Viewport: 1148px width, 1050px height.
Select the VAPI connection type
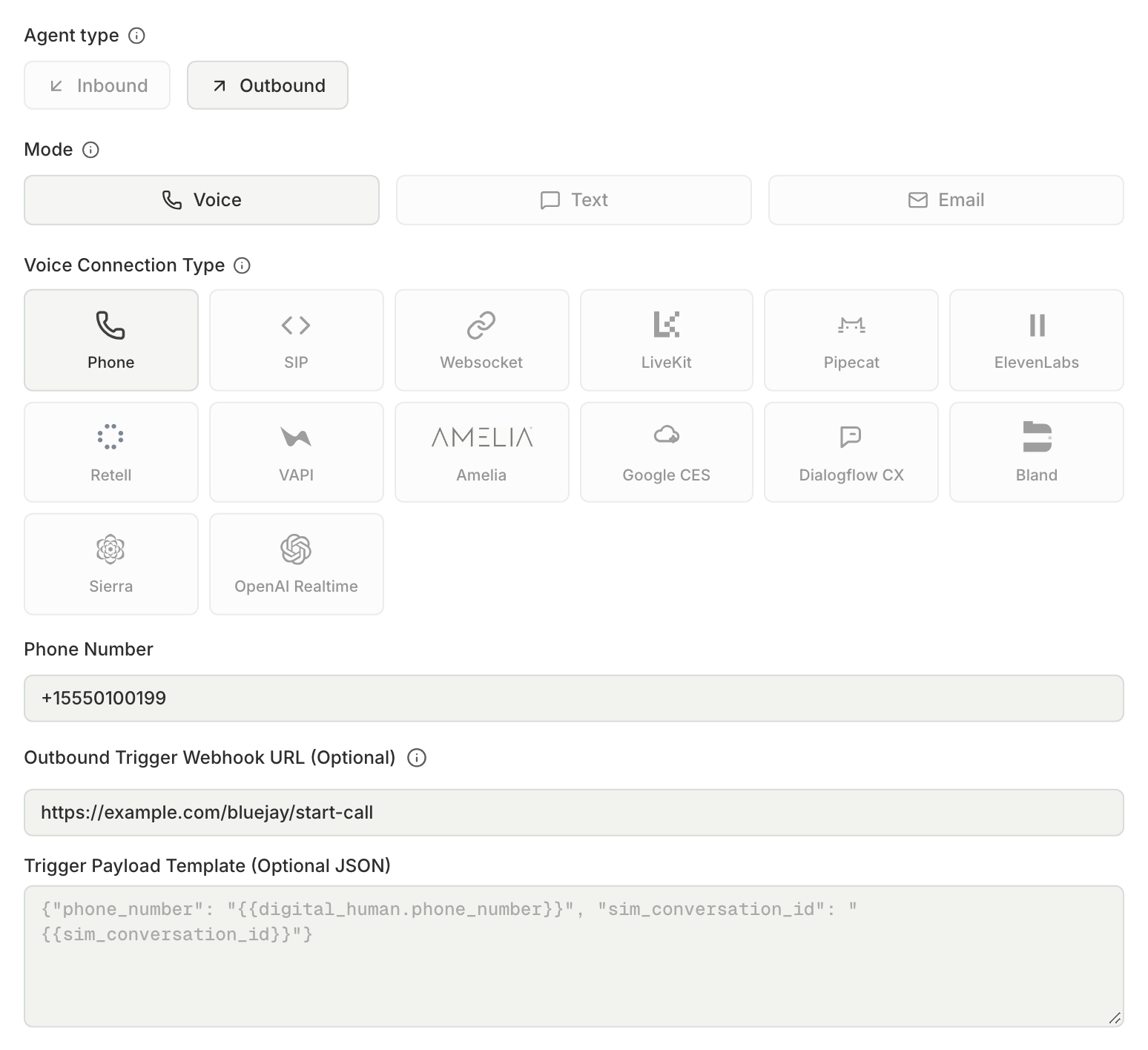297,452
